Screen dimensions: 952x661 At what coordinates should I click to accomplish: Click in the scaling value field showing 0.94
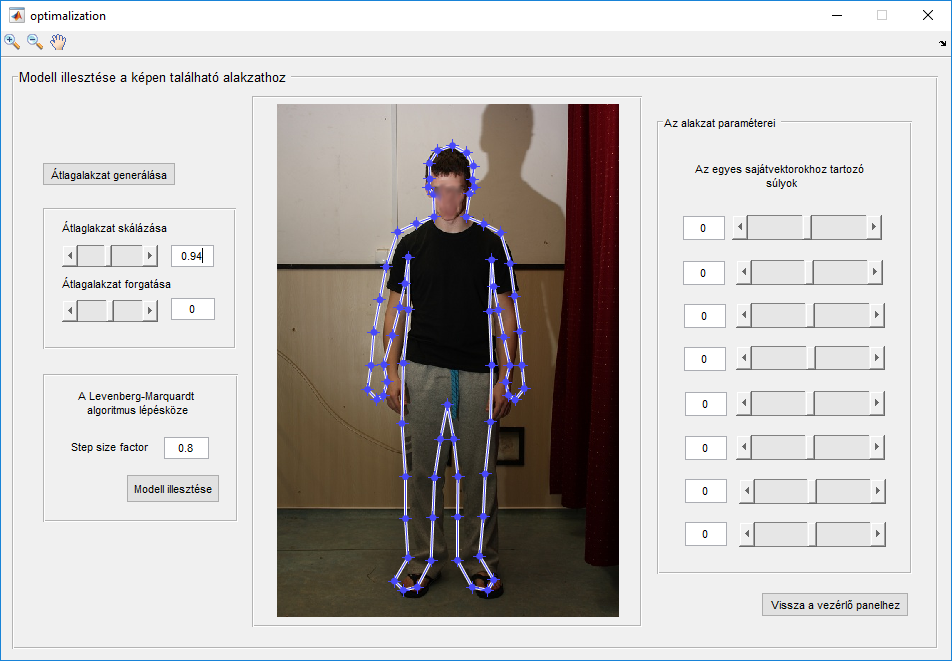click(192, 256)
